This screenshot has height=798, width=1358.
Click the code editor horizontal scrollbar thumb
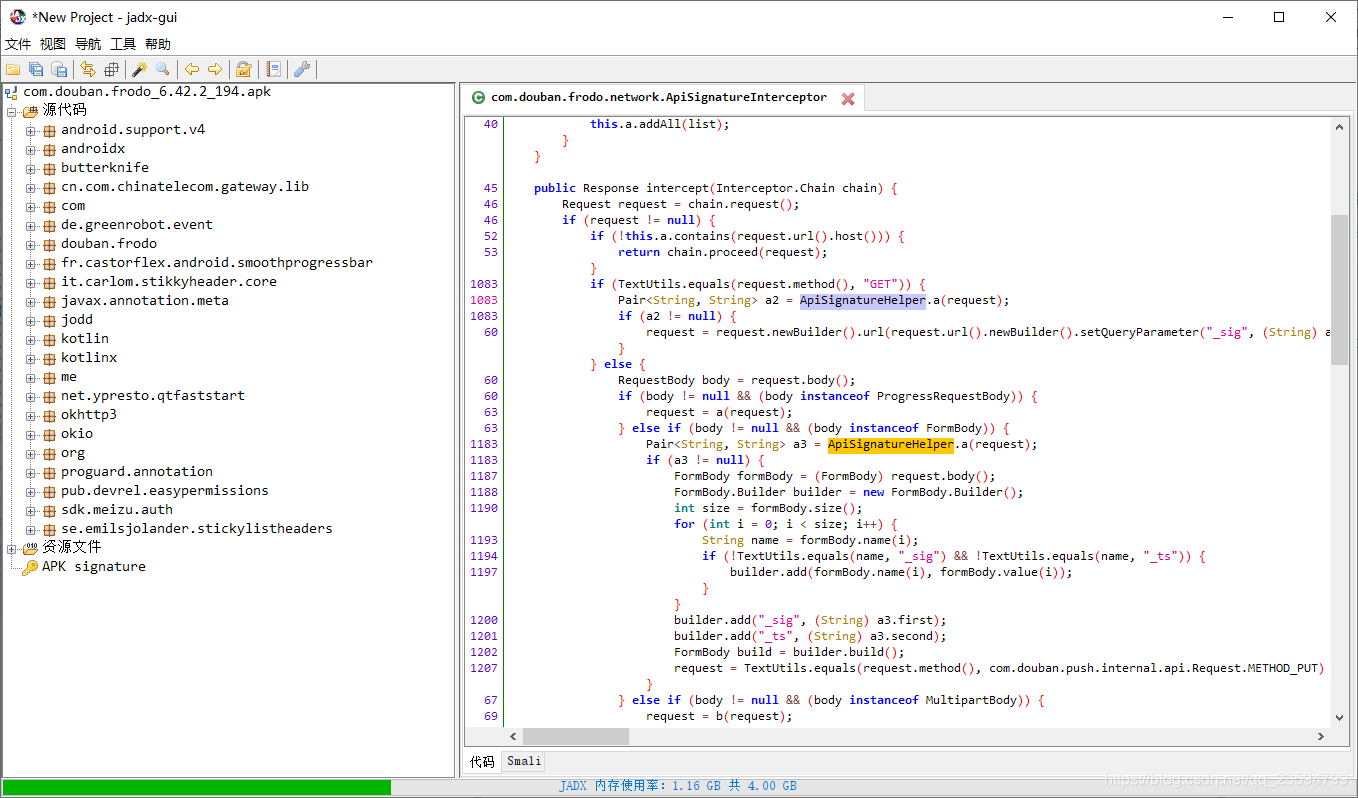point(576,736)
